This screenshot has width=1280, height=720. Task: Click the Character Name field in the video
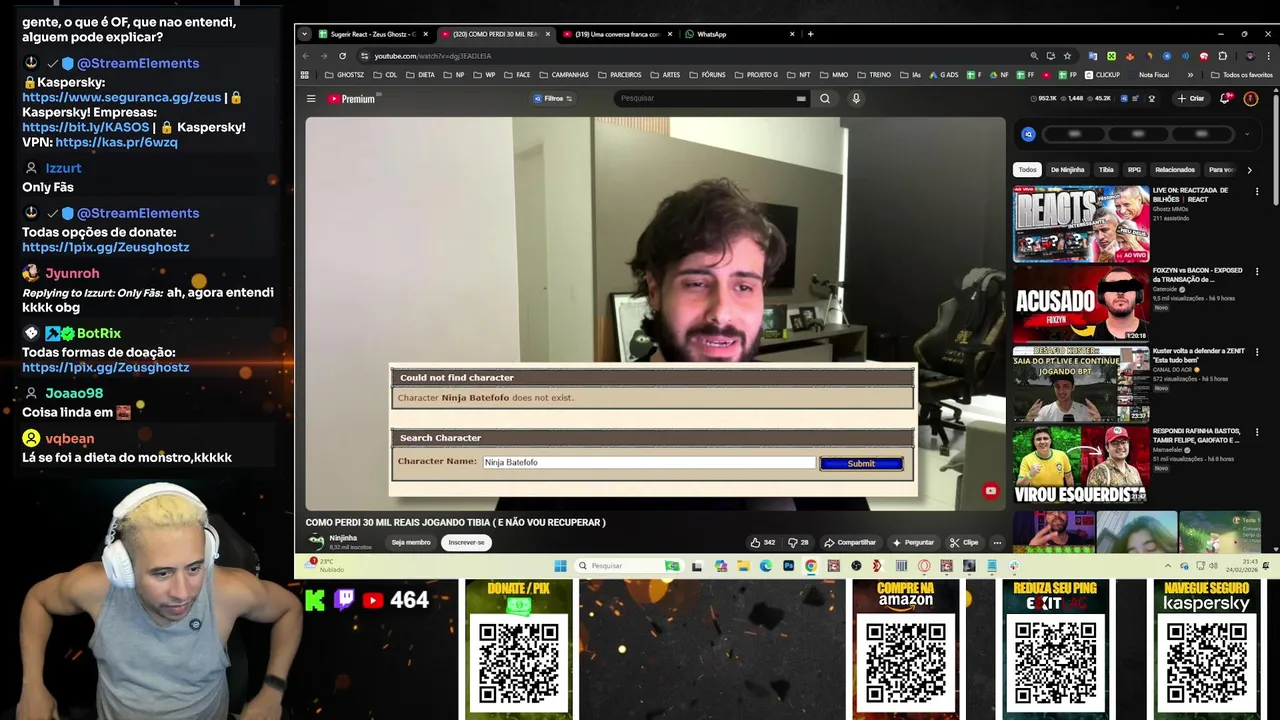[x=649, y=462]
